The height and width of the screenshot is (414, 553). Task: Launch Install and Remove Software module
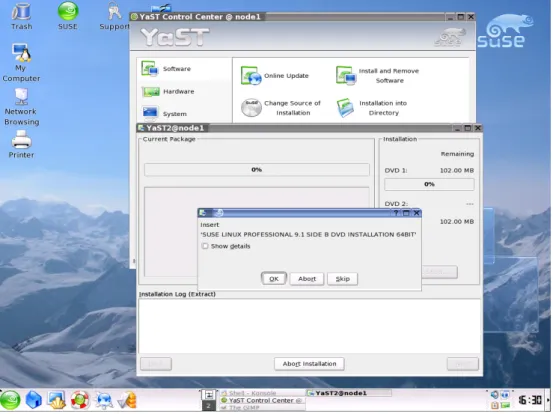377,75
